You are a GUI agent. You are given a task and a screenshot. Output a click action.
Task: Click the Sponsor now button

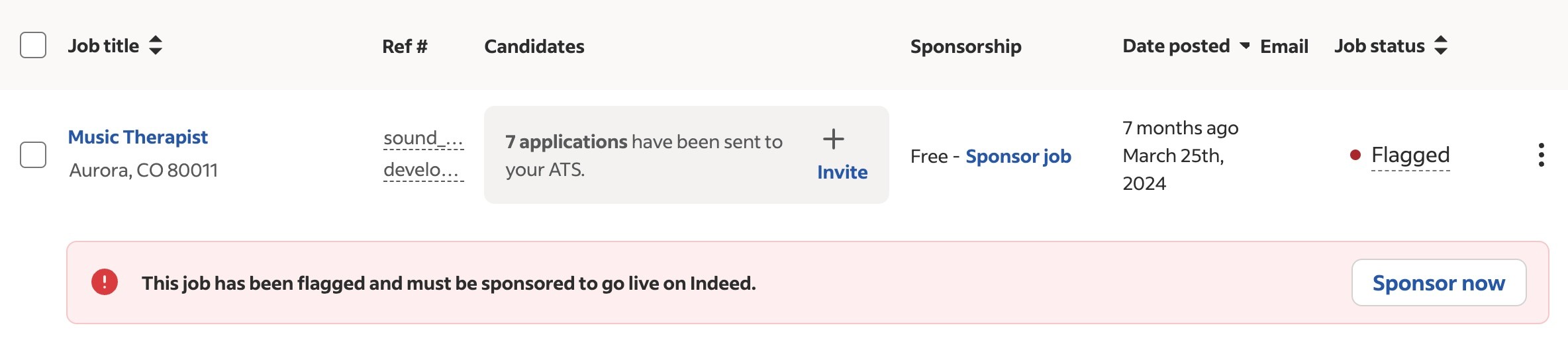pyautogui.click(x=1439, y=283)
